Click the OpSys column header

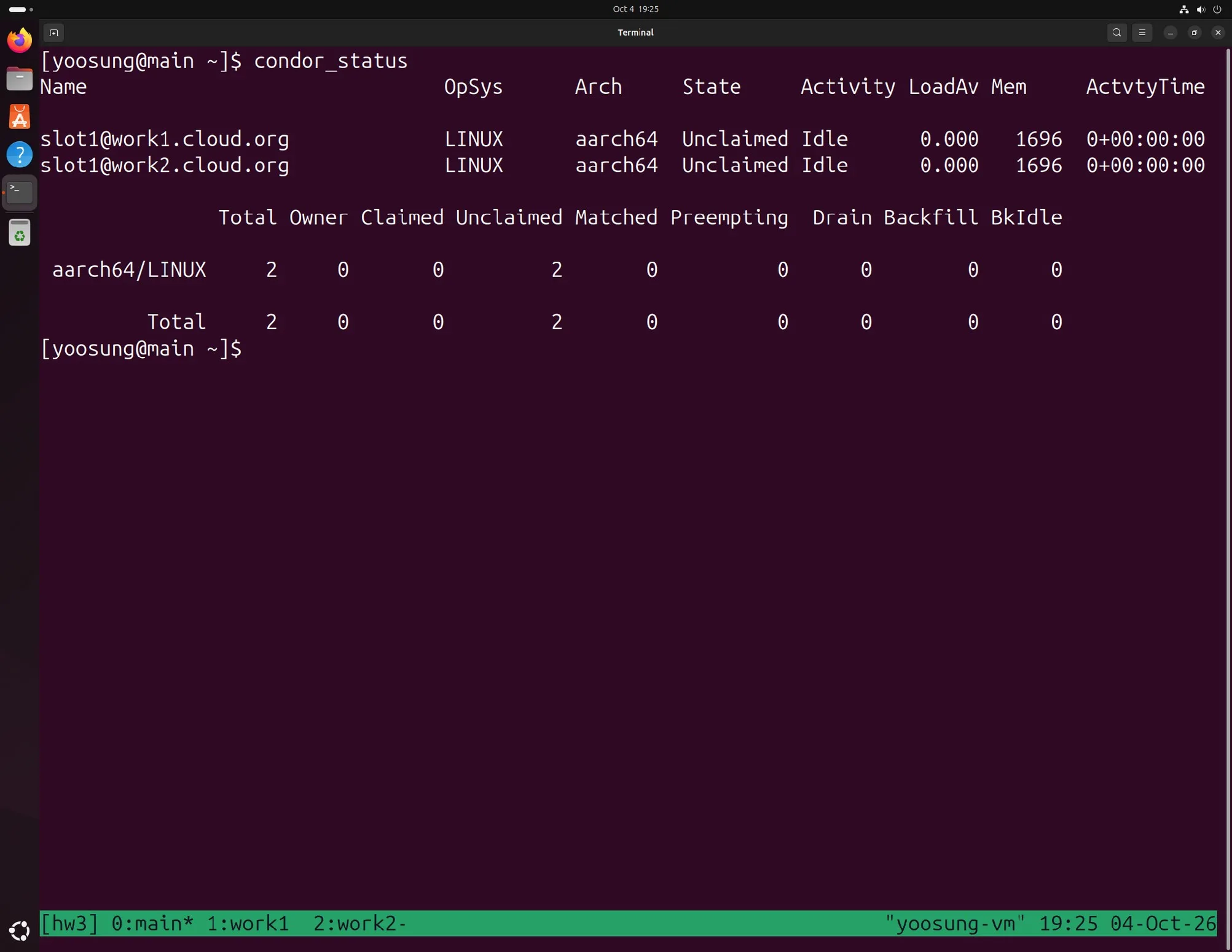point(473,87)
